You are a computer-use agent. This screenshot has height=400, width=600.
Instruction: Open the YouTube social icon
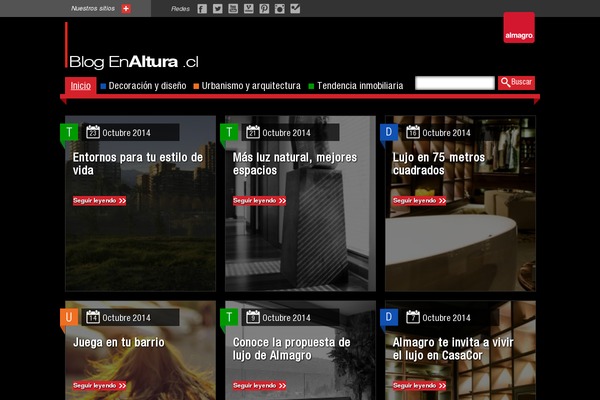(233, 9)
